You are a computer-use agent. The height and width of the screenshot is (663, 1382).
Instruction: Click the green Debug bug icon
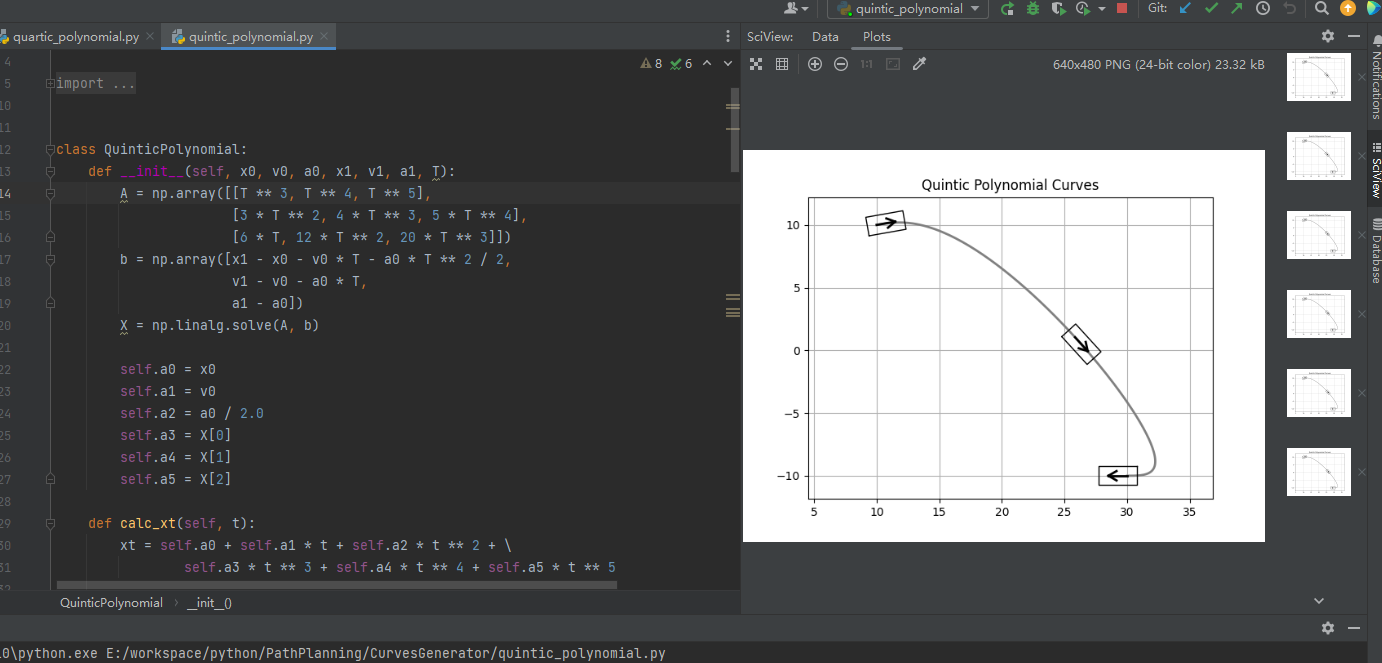point(1032,9)
